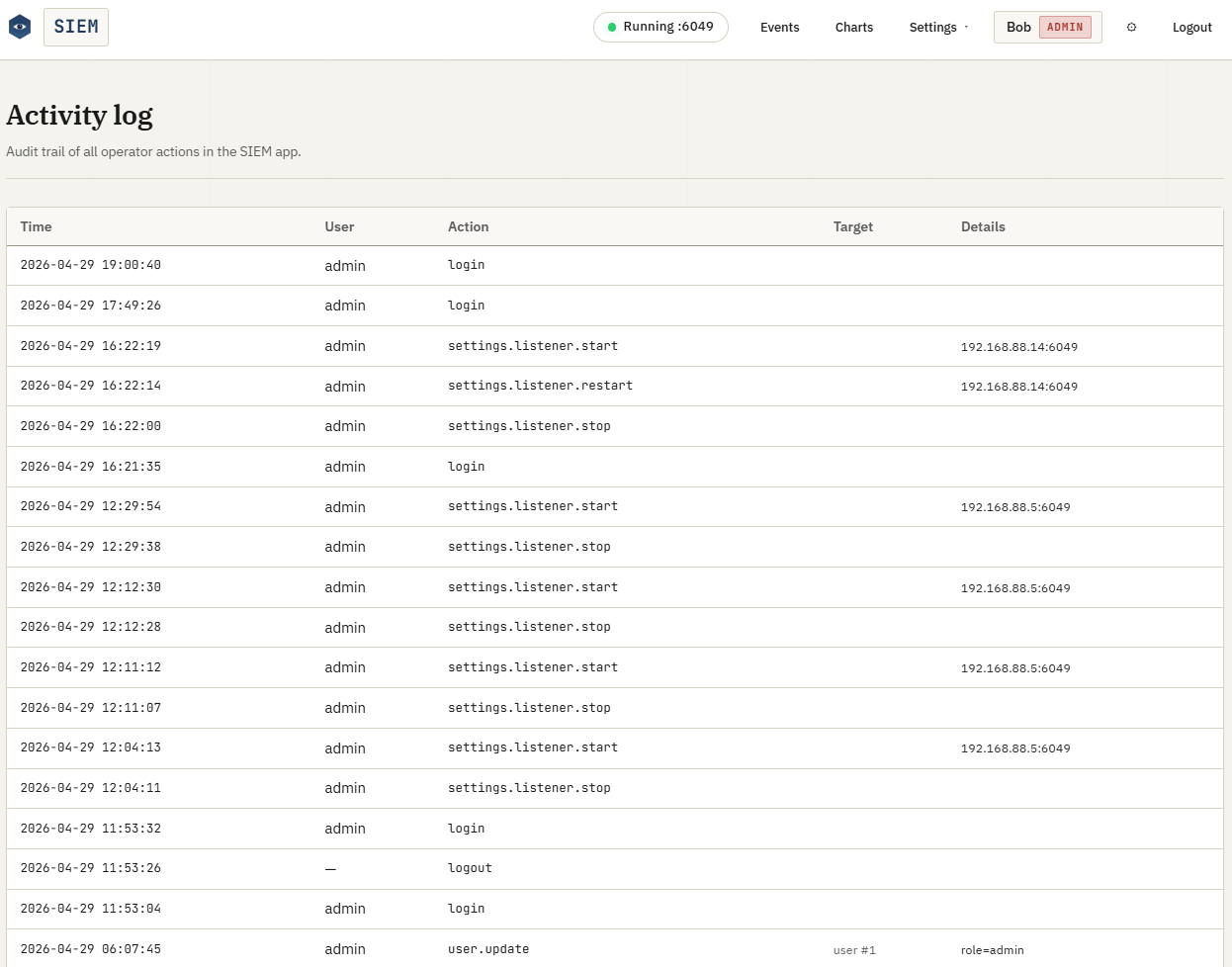Select the timestamp 2026-04-29 19:00:40
This screenshot has height=967, width=1232.
point(91,265)
